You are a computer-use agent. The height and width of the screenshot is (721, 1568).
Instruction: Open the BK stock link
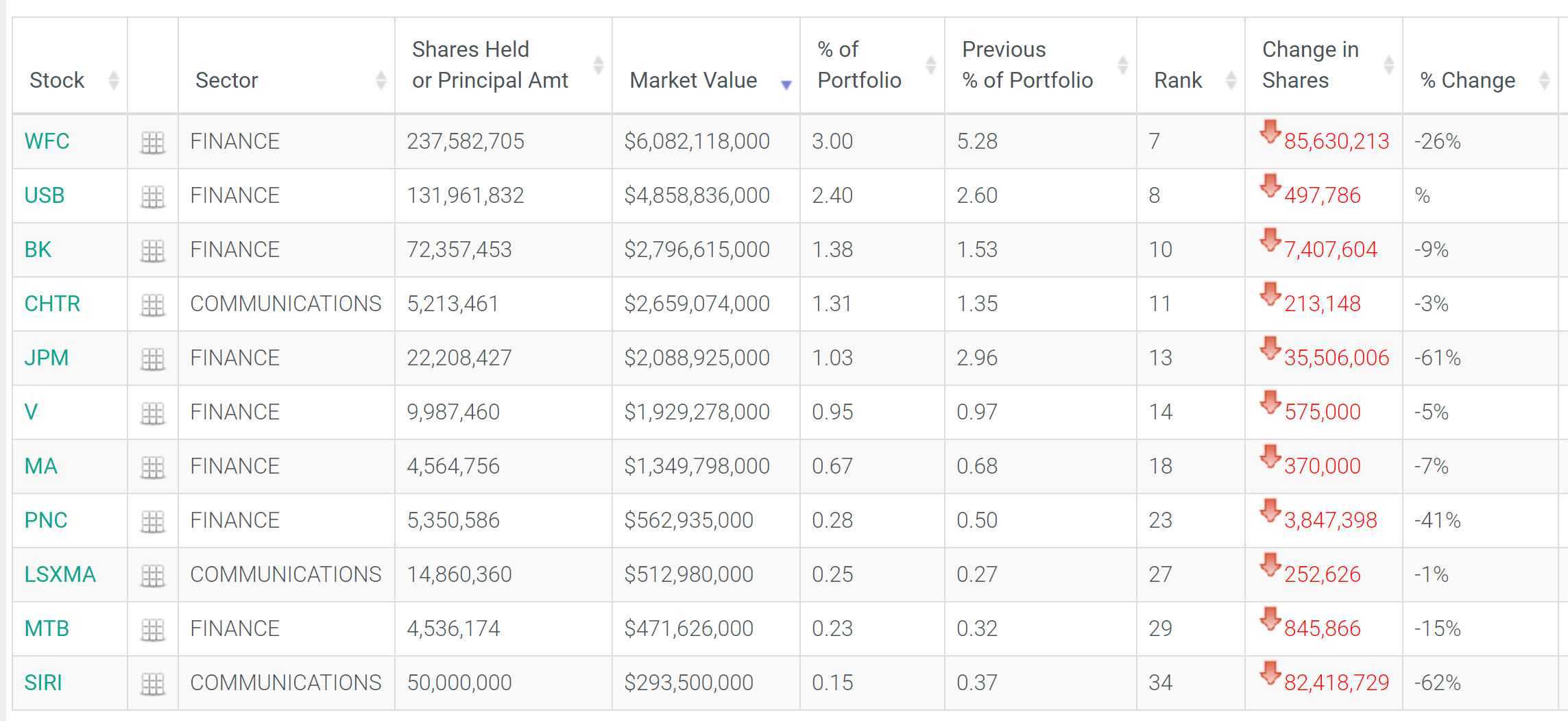(38, 250)
